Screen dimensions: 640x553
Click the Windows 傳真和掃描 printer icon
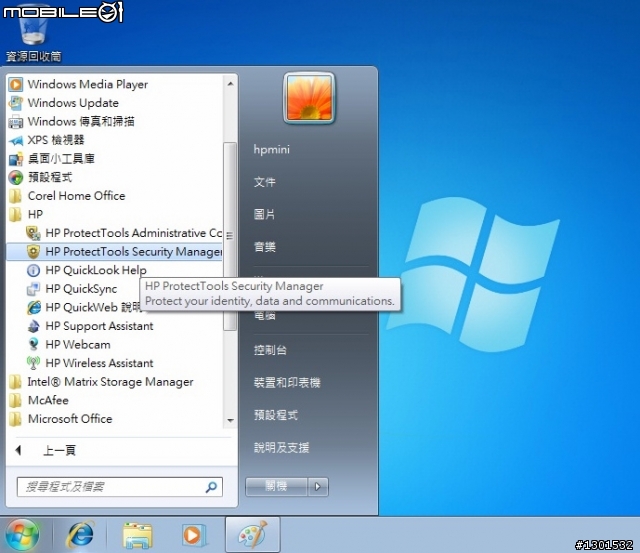[x=16, y=122]
